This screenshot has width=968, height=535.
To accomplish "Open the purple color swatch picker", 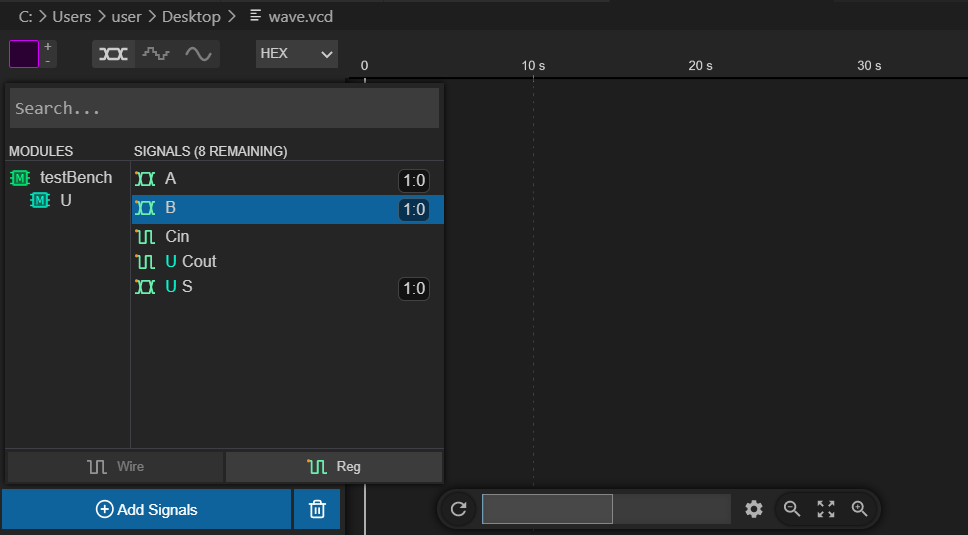I will point(24,54).
